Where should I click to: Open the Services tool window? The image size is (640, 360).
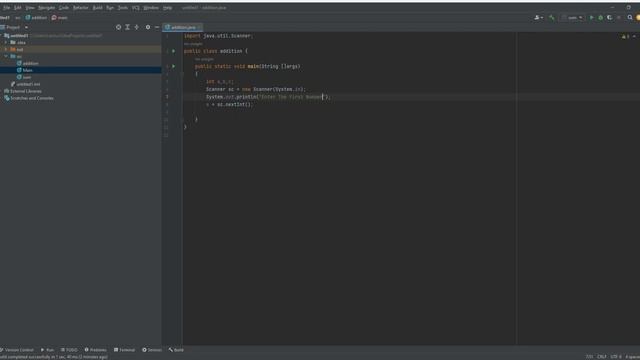pyautogui.click(x=152, y=350)
